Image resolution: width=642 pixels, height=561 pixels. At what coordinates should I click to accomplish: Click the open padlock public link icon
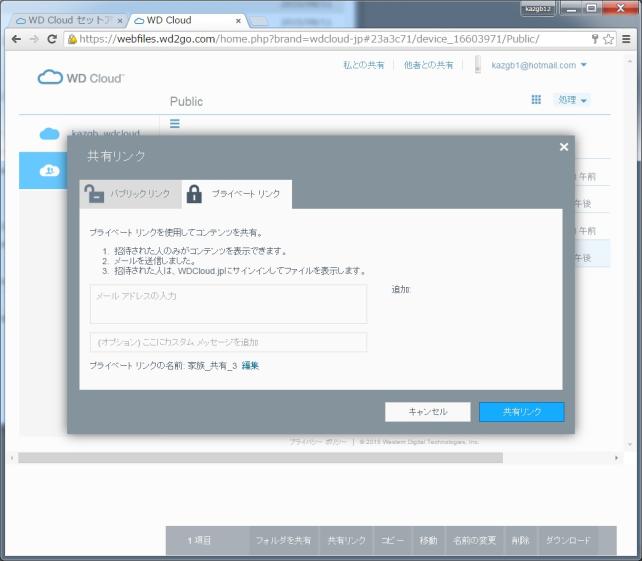click(x=94, y=194)
